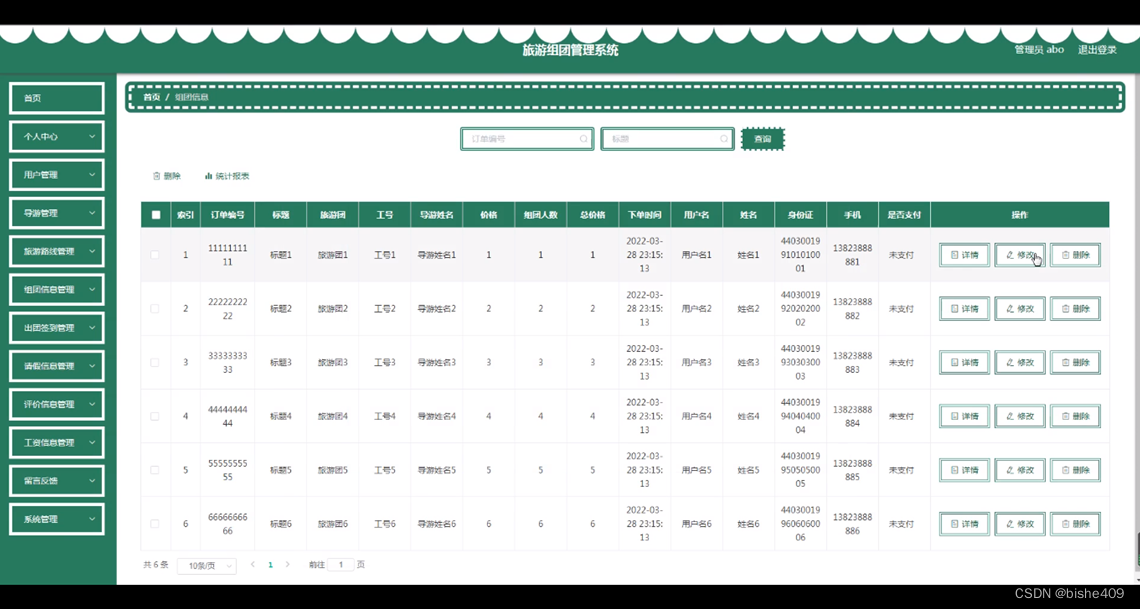Click the 详情 icon in row 标题2
This screenshot has width=1140, height=609.
point(955,309)
